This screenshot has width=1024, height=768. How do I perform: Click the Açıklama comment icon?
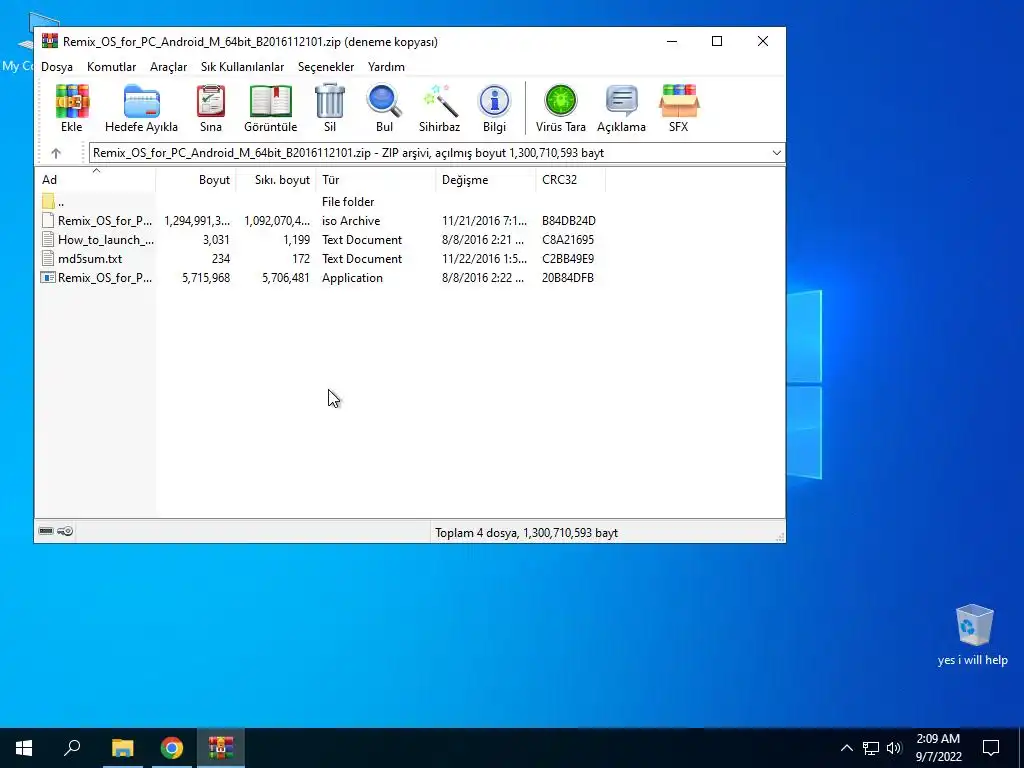pos(621,108)
